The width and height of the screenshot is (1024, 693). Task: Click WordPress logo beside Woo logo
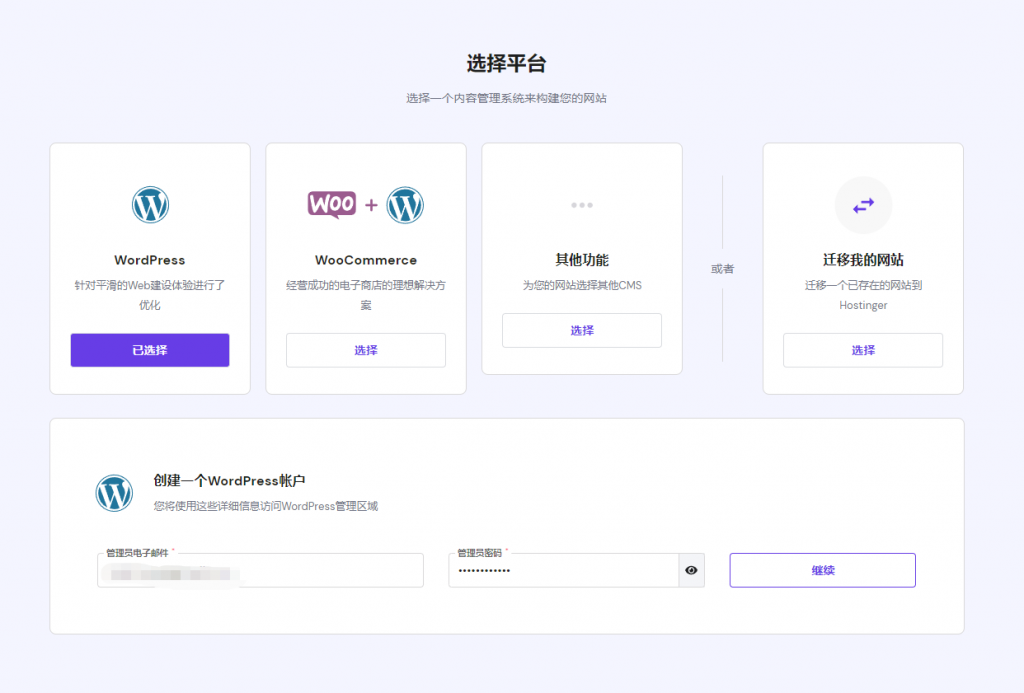(405, 205)
